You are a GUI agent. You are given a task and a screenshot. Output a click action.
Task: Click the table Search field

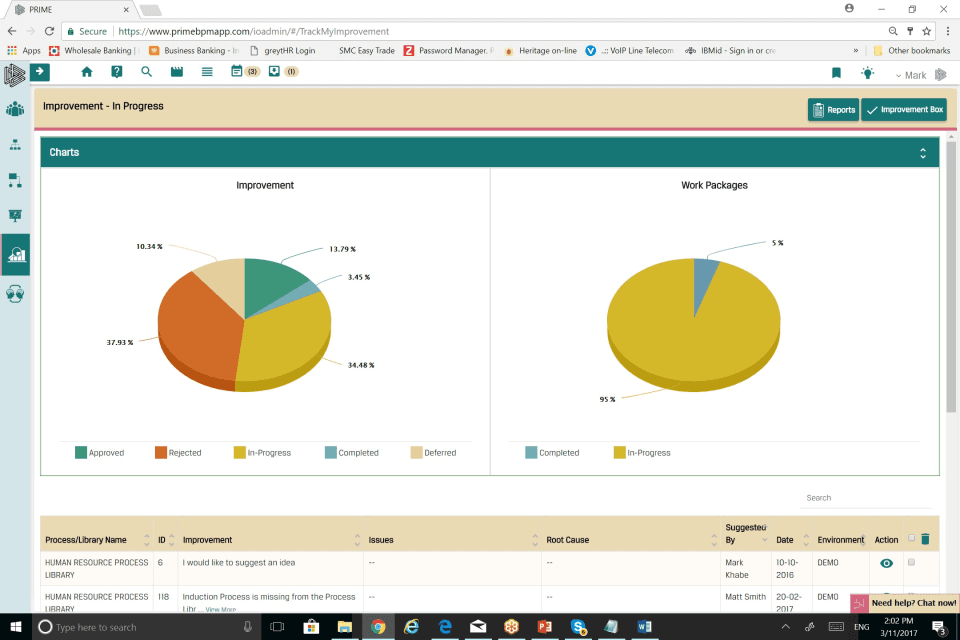pos(865,498)
